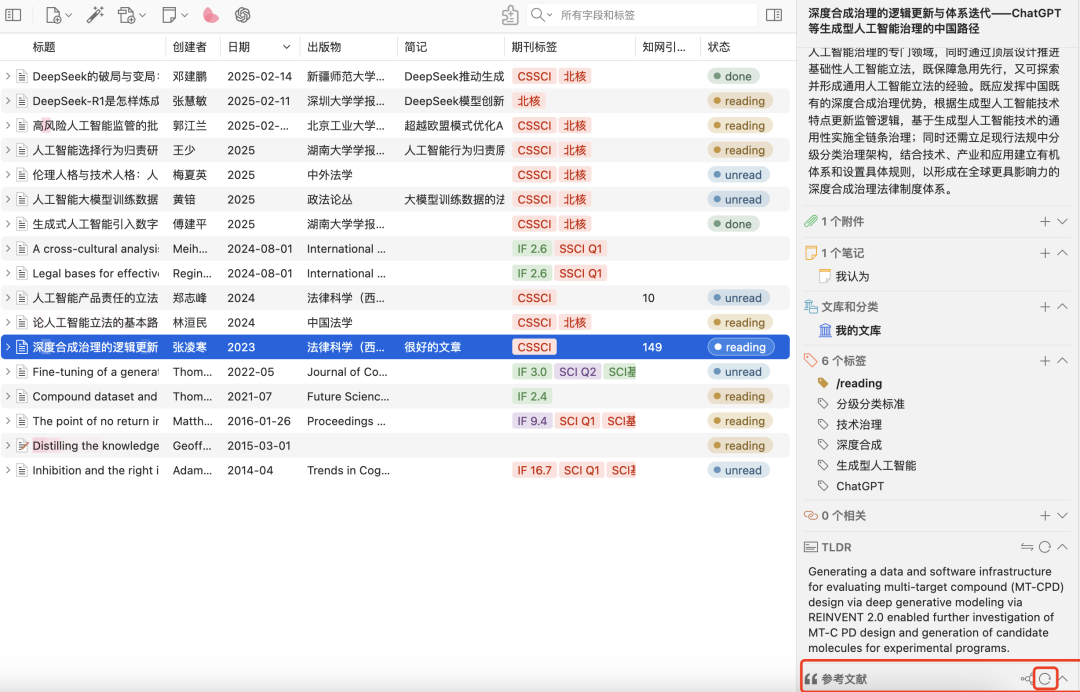Sort items by 期刊标签 column
Image resolution: width=1080 pixels, height=692 pixels.
point(534,47)
